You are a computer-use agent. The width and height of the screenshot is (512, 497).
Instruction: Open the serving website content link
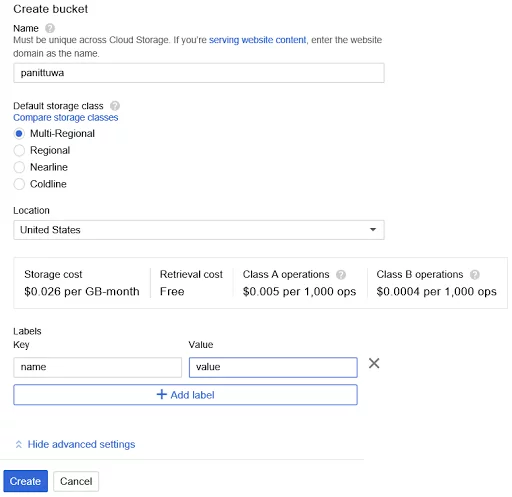point(257,40)
